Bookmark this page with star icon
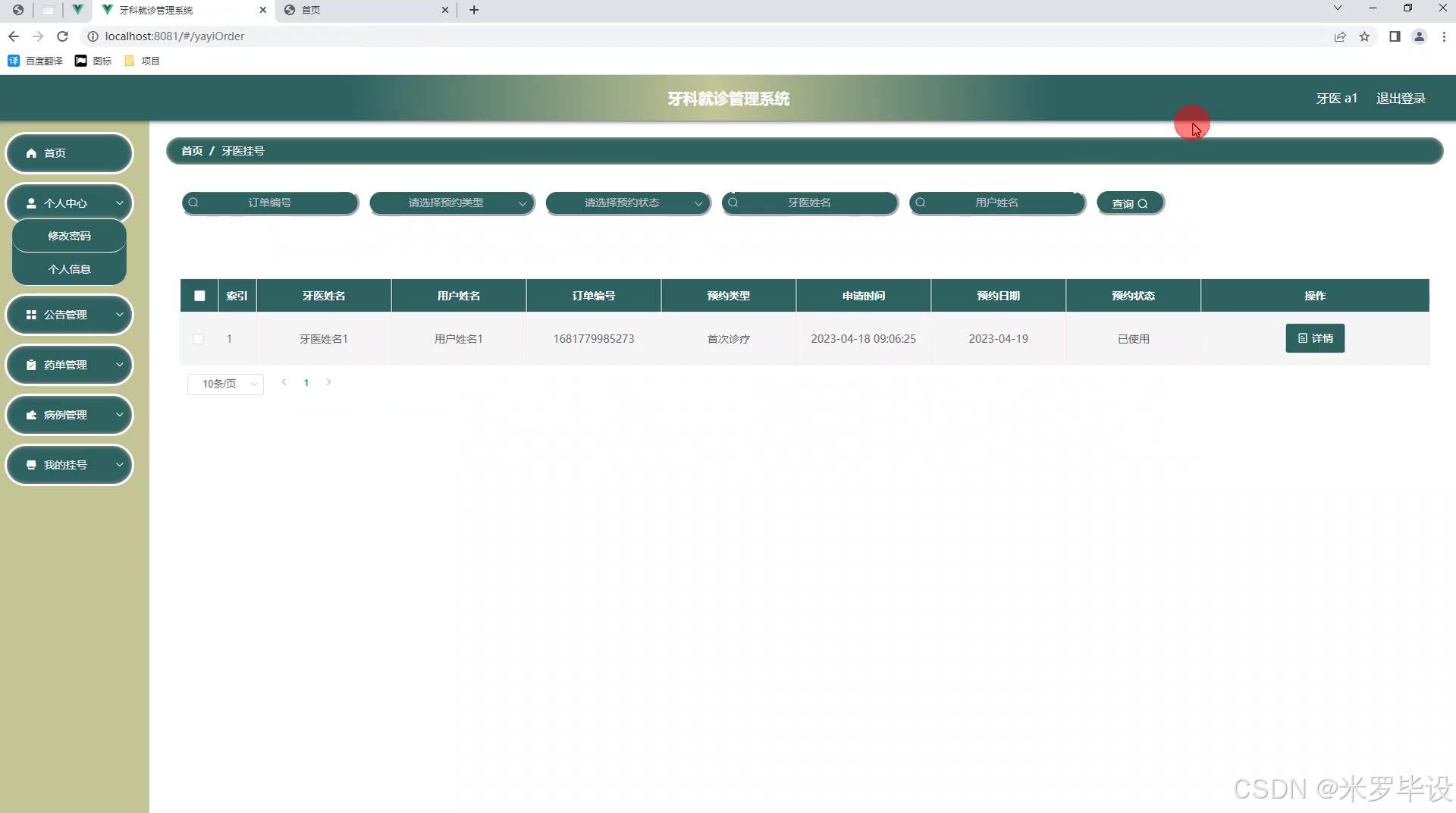 click(1364, 36)
